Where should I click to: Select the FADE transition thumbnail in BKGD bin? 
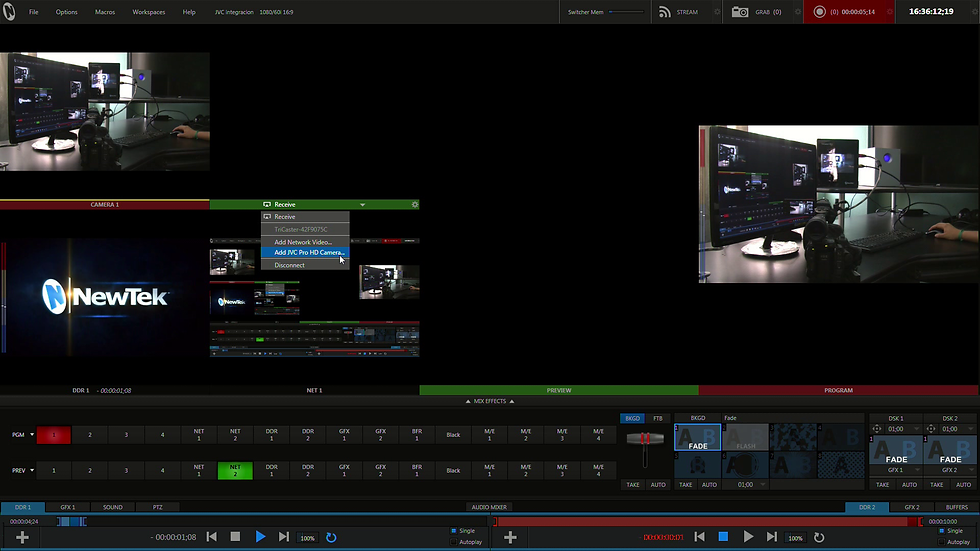[698, 437]
